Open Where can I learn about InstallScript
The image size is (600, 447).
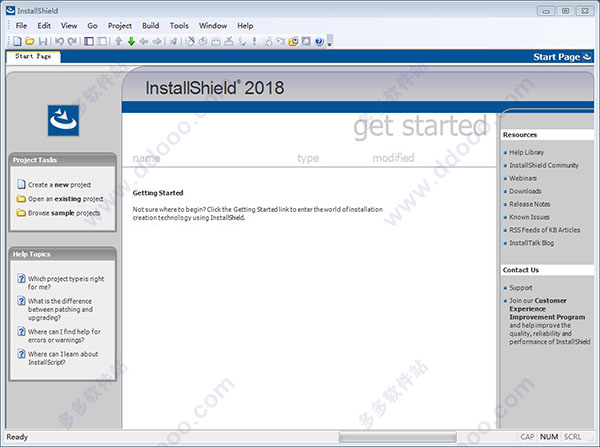click(x=63, y=358)
